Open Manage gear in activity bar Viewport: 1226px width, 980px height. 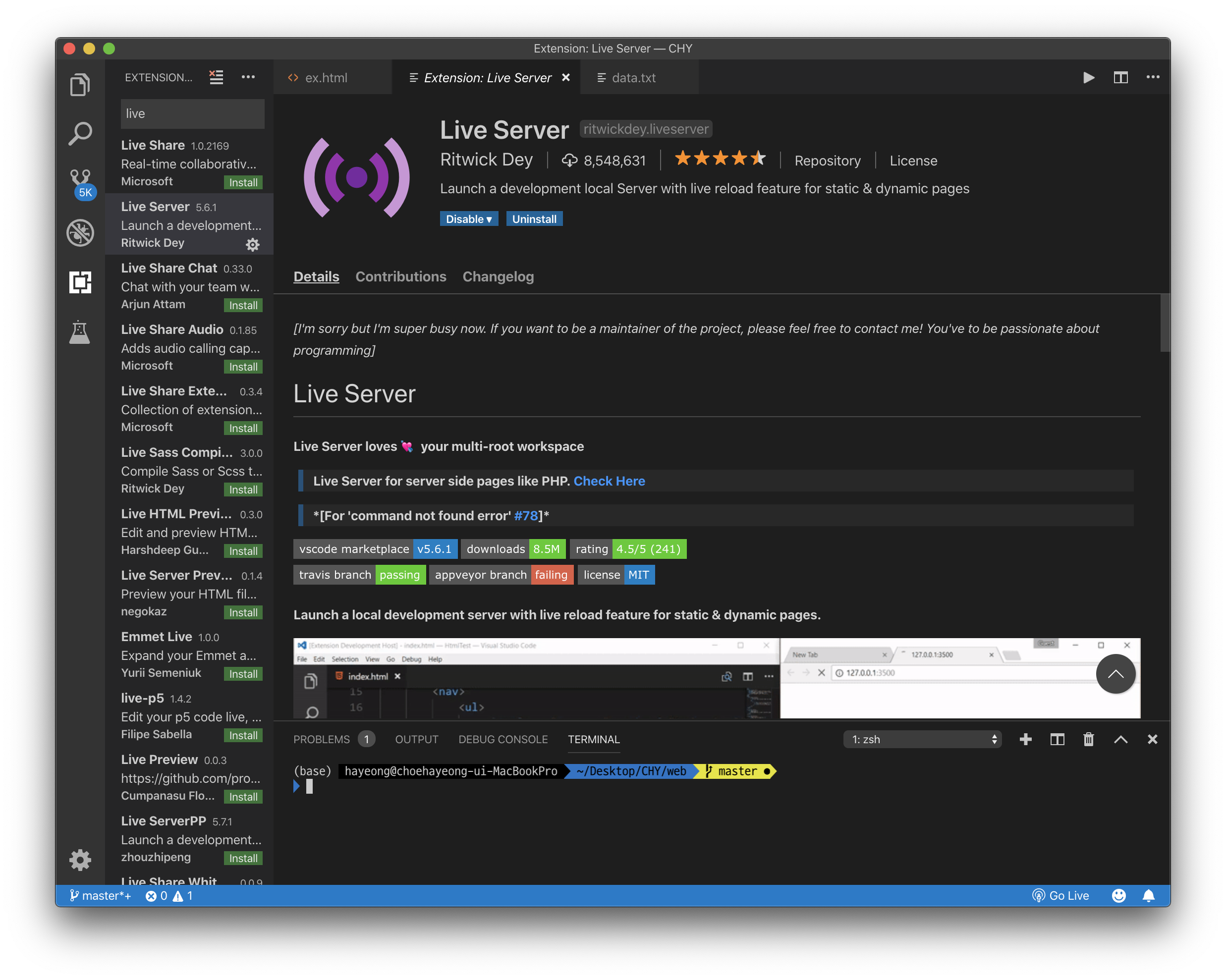pos(80,859)
